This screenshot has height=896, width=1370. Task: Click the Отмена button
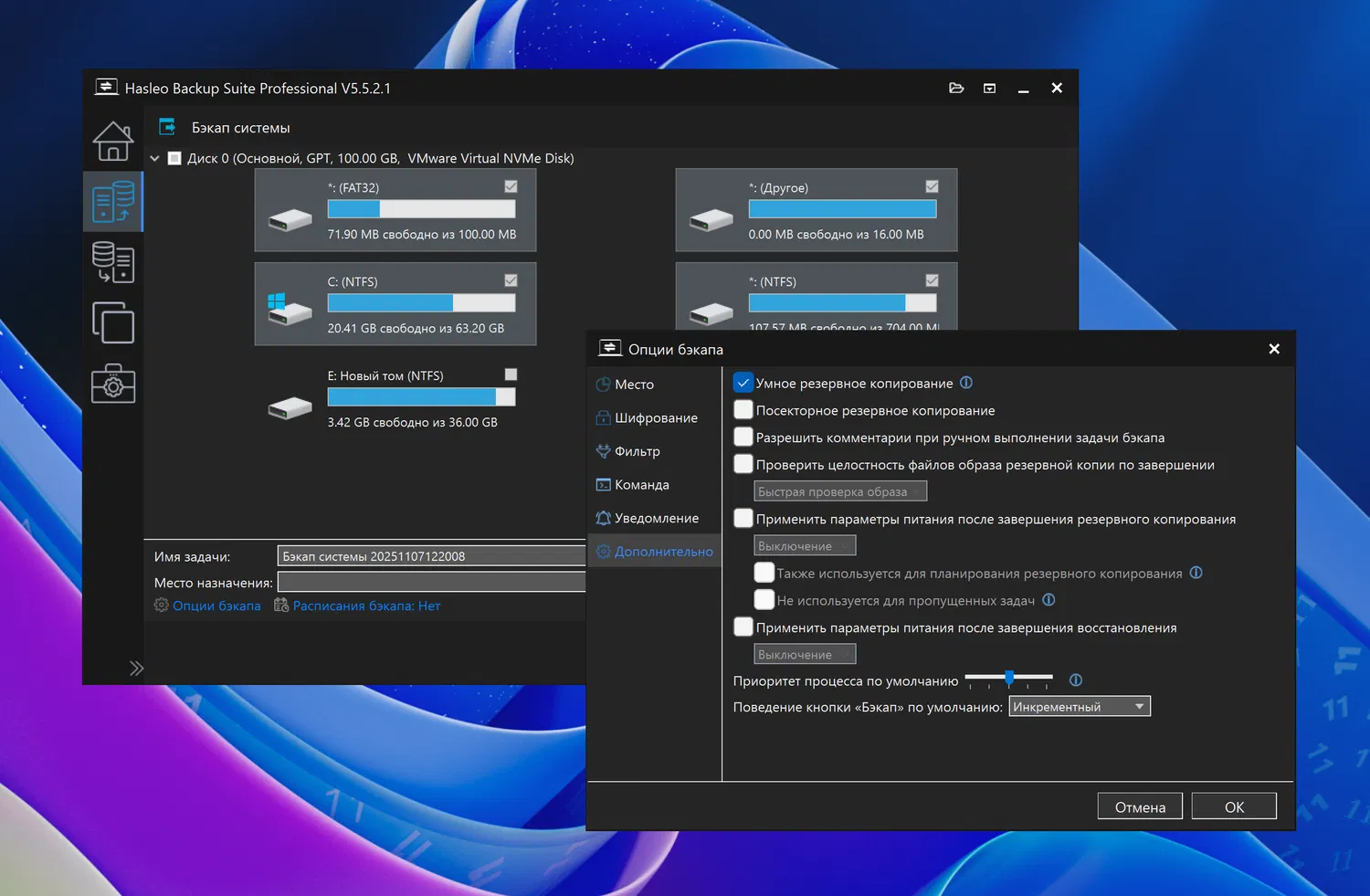coord(1140,806)
